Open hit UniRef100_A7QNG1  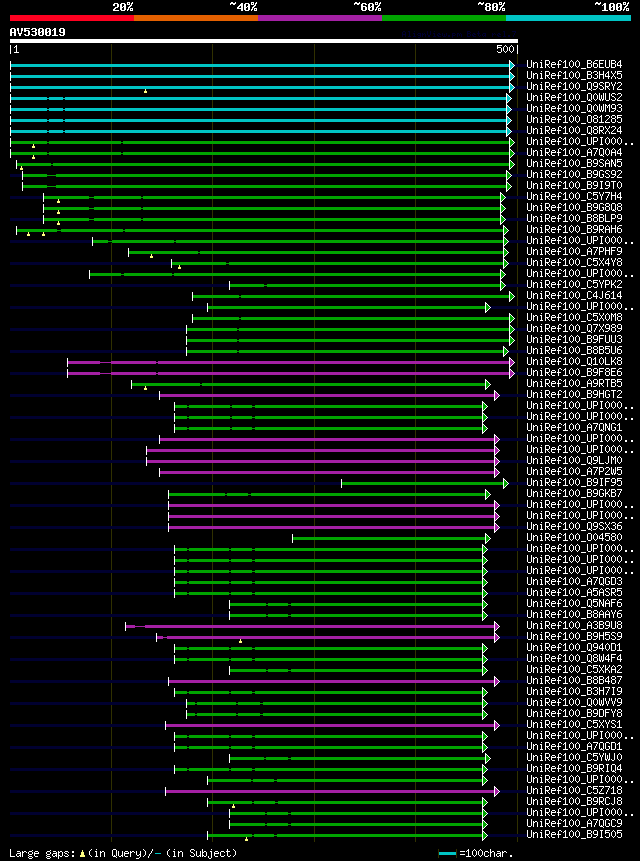tap(574, 427)
